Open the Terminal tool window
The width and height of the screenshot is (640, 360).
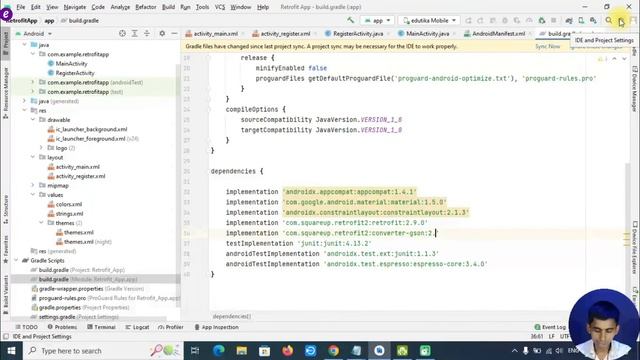(x=101, y=327)
